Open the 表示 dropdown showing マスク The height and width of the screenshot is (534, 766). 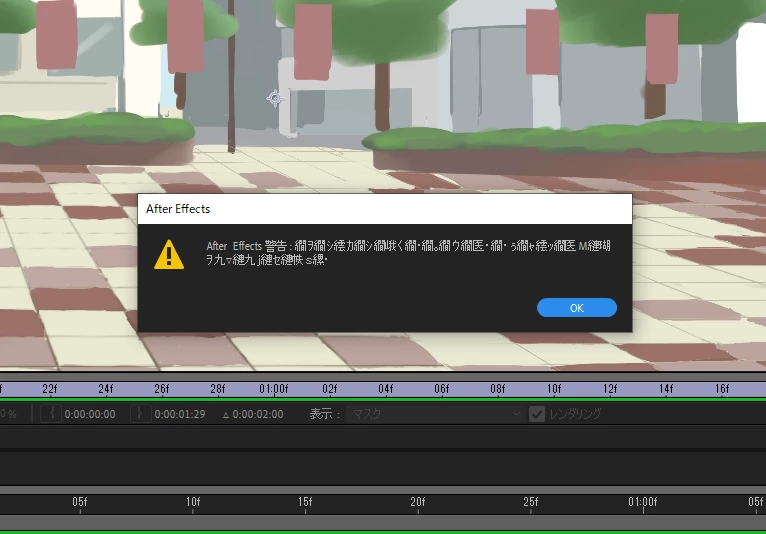coord(436,414)
